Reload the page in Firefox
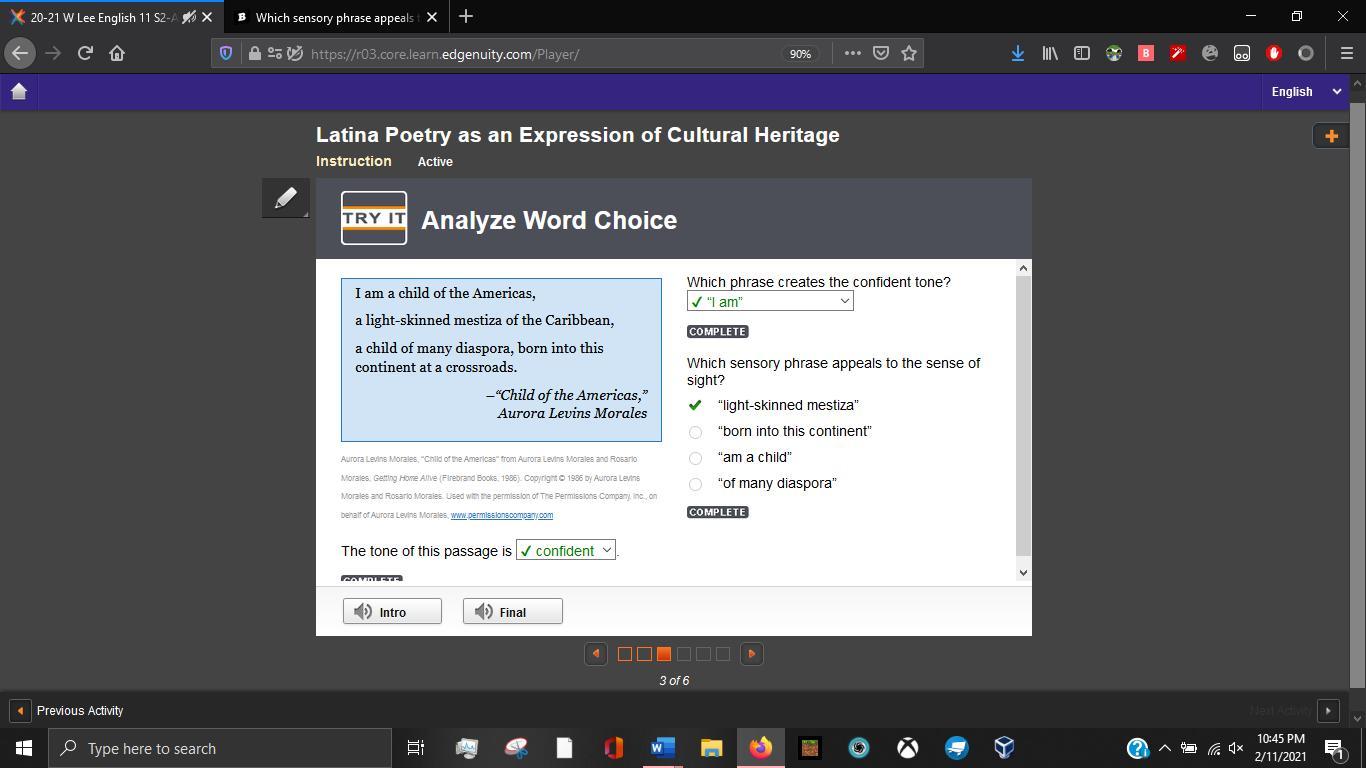Image resolution: width=1366 pixels, height=768 pixels. (x=85, y=53)
